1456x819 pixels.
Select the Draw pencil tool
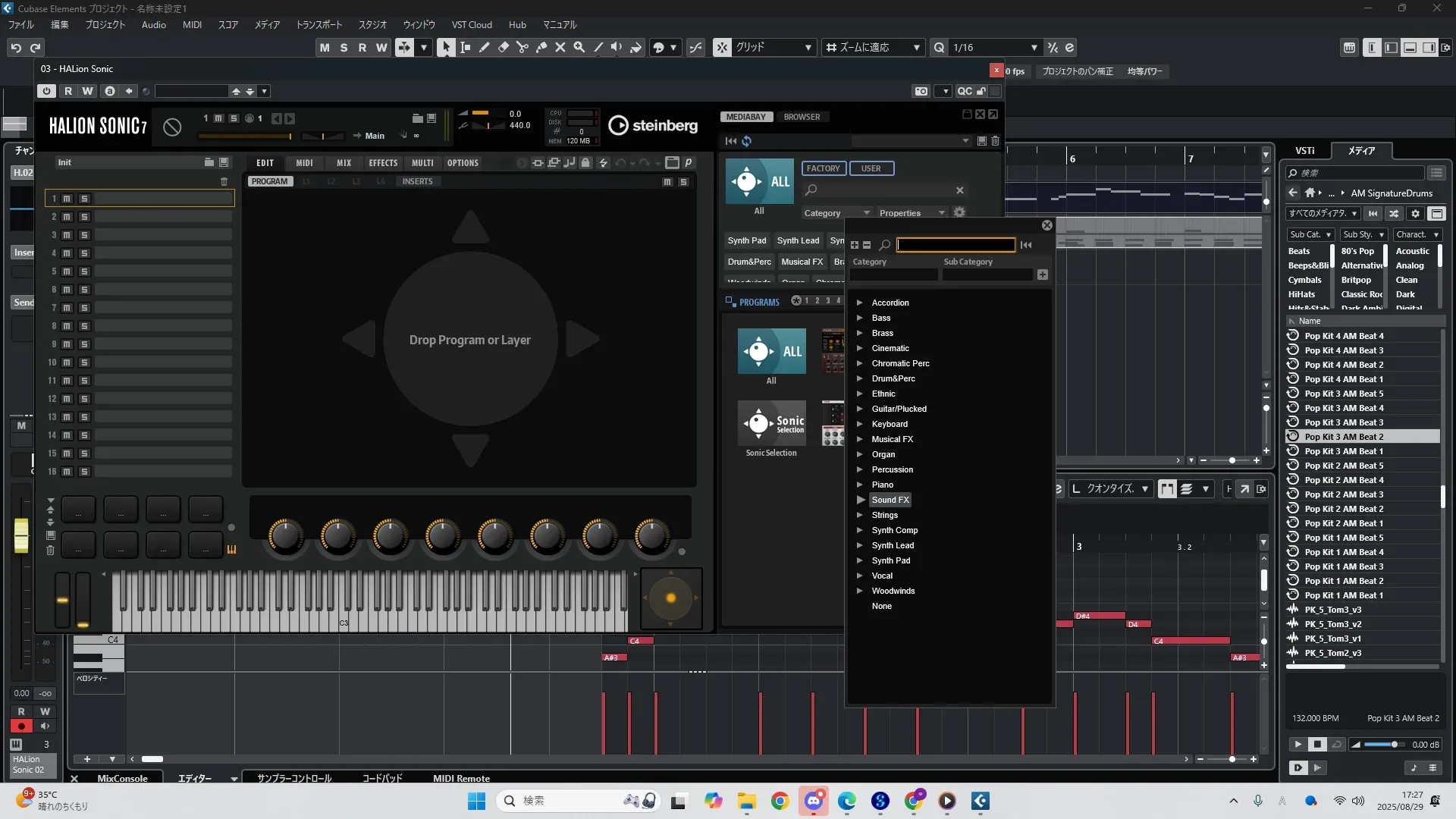[x=484, y=47]
